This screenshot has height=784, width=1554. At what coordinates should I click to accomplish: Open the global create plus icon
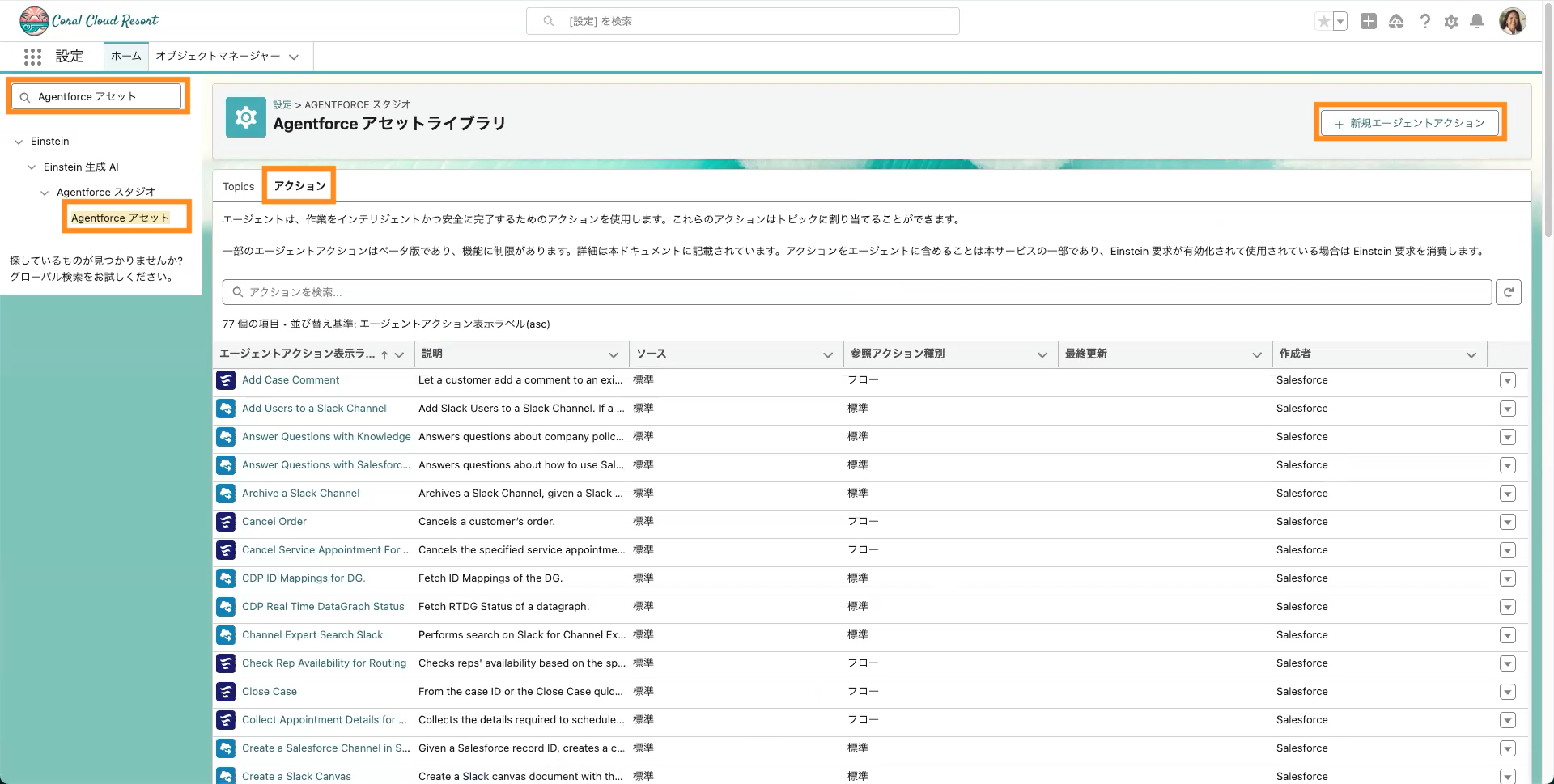pos(1369,22)
